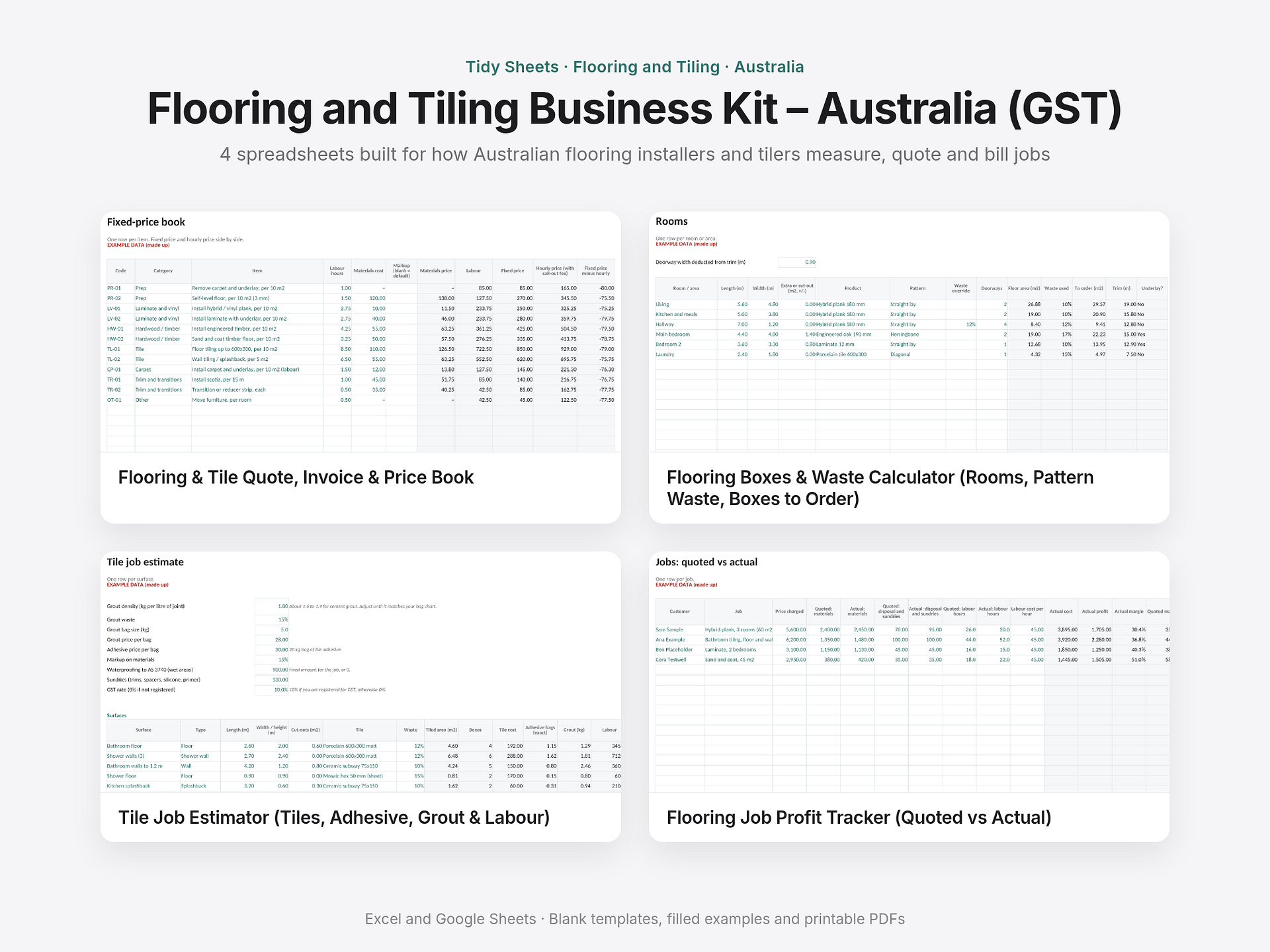This screenshot has width=1270, height=952.
Task: Click the 'Jobs: quoted vs actual' sheet heading
Action: pyautogui.click(x=706, y=562)
